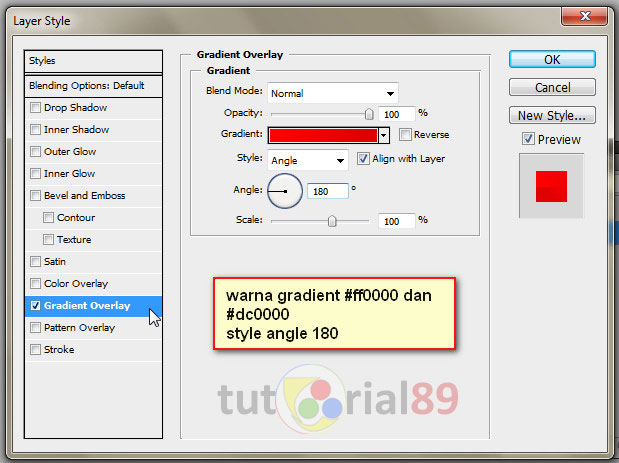Enable the Color Overlay checkbox

35,283
